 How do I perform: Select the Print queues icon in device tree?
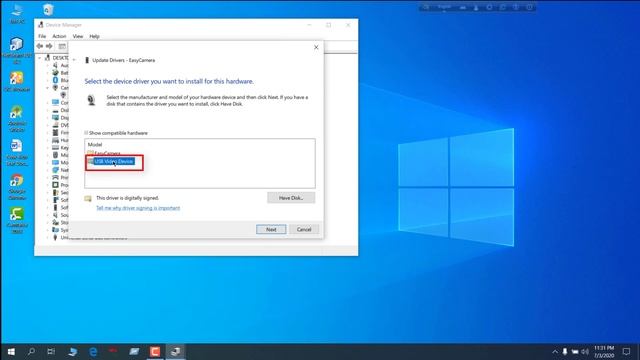56,178
